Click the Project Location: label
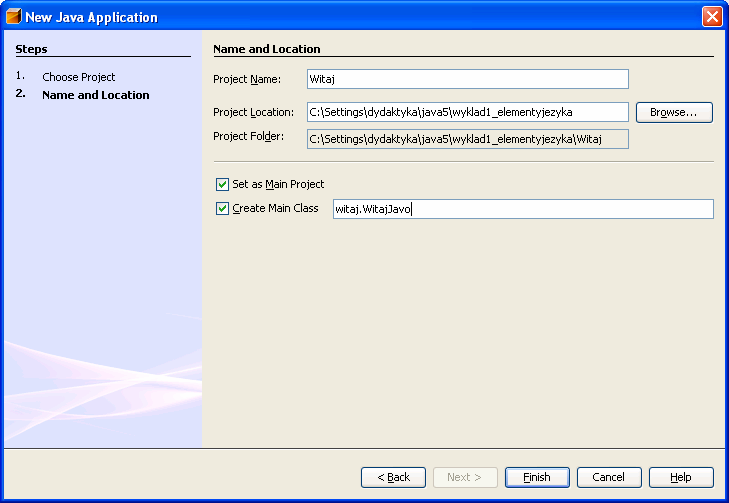The width and height of the screenshot is (729, 503). tap(253, 113)
